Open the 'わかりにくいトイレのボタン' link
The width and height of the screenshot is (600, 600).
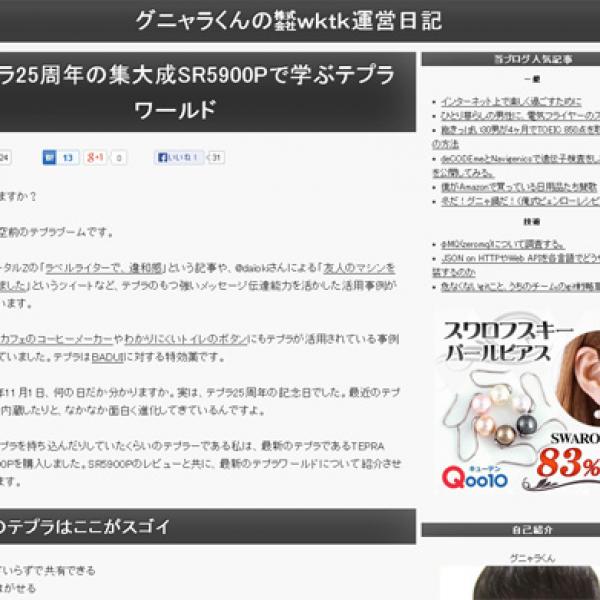click(185, 339)
